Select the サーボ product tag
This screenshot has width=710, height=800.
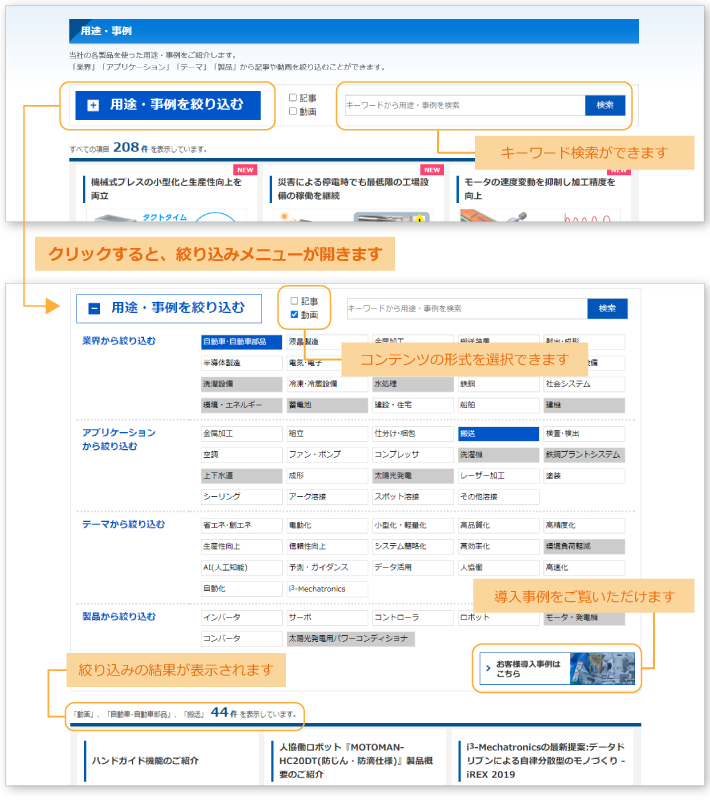tap(327, 617)
